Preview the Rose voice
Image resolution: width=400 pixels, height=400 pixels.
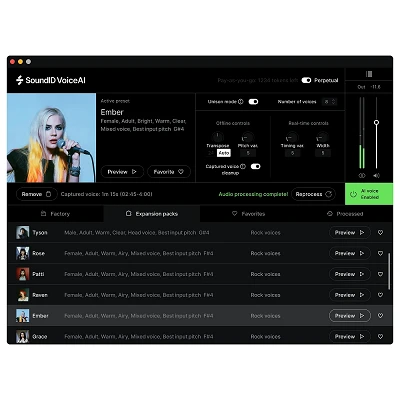tap(350, 253)
